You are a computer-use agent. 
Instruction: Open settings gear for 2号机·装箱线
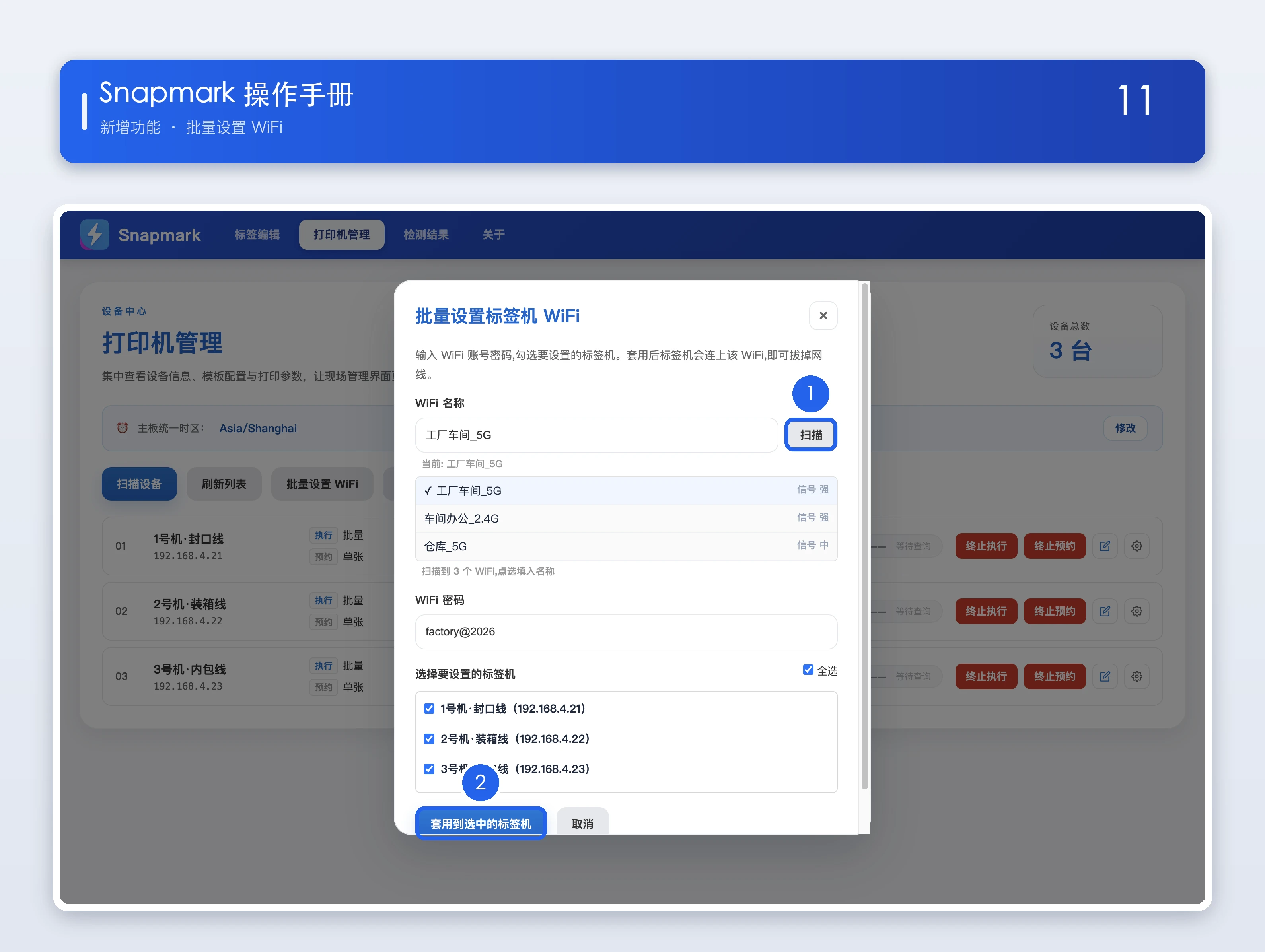click(x=1137, y=611)
